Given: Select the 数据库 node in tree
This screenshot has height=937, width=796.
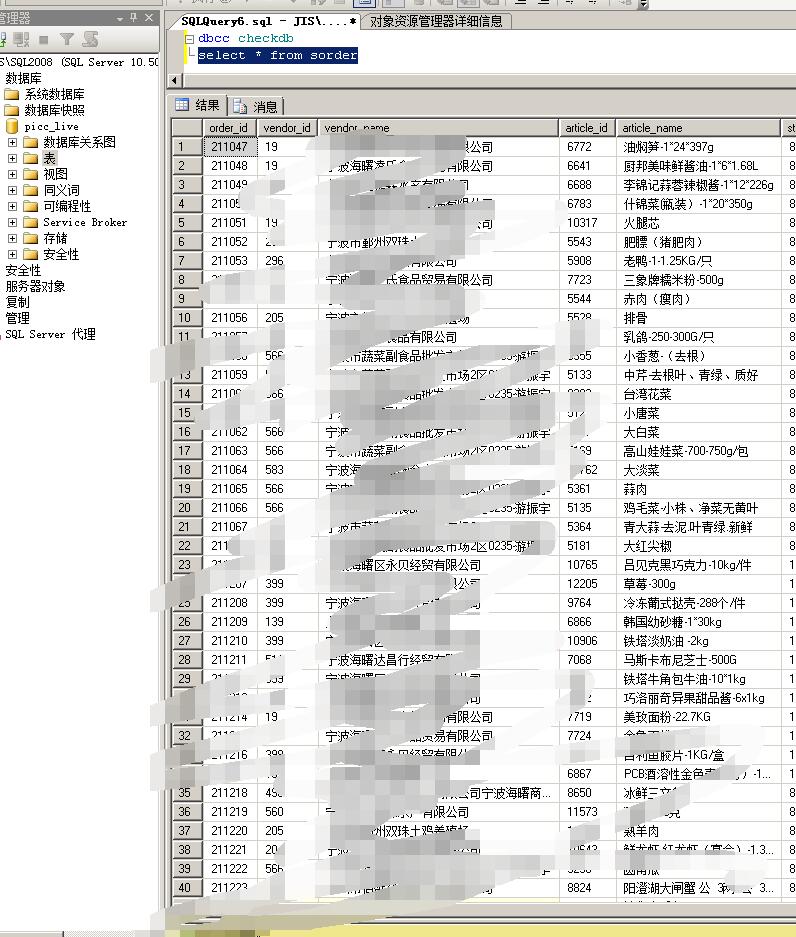Looking at the screenshot, I should pyautogui.click(x=23, y=78).
